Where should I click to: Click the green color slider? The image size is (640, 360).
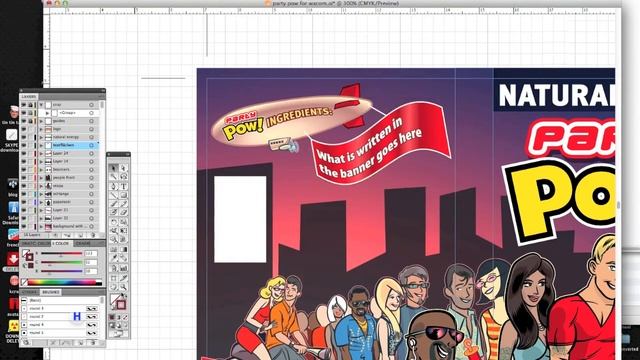[x=61, y=262]
